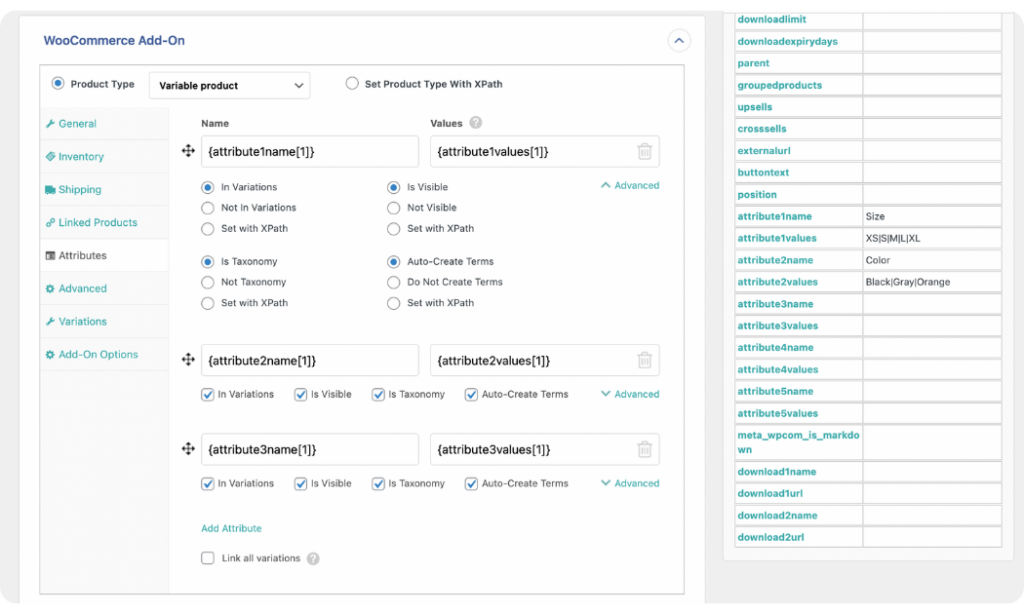This screenshot has height=614, width=1024.
Task: Select the Not In Variations radio button
Action: [208, 208]
